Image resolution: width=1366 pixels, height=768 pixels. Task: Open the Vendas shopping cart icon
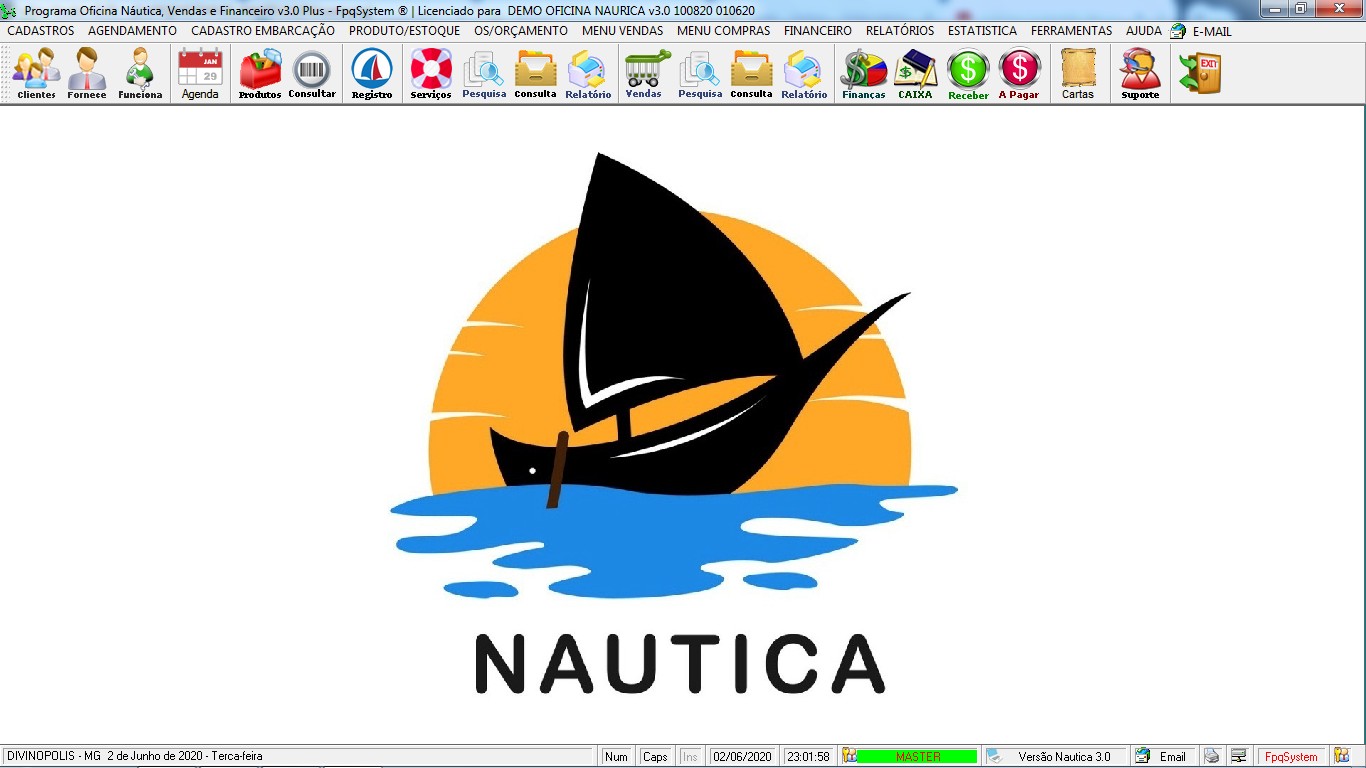647,74
